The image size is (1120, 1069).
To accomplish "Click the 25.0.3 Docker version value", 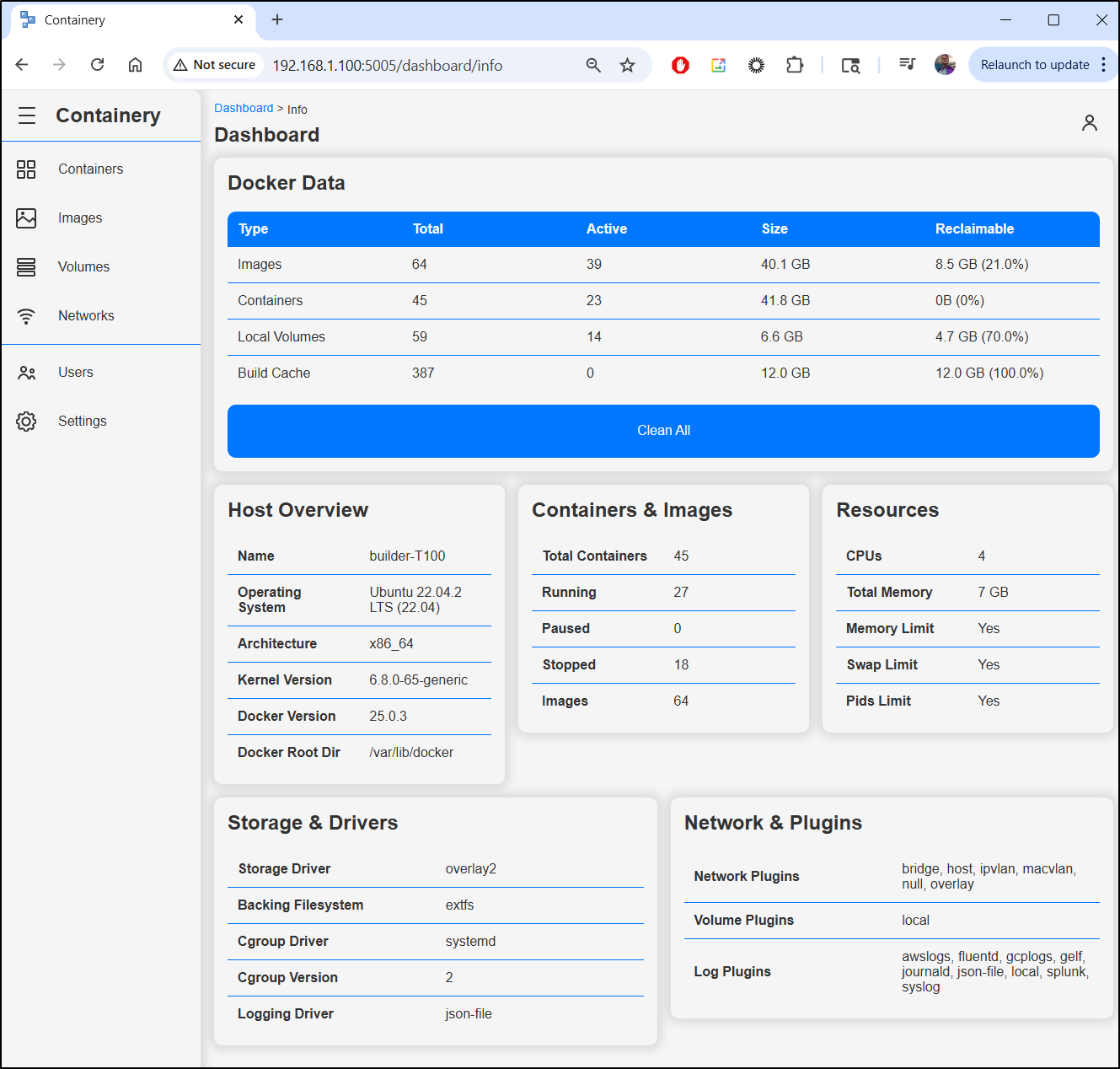I will (x=388, y=717).
